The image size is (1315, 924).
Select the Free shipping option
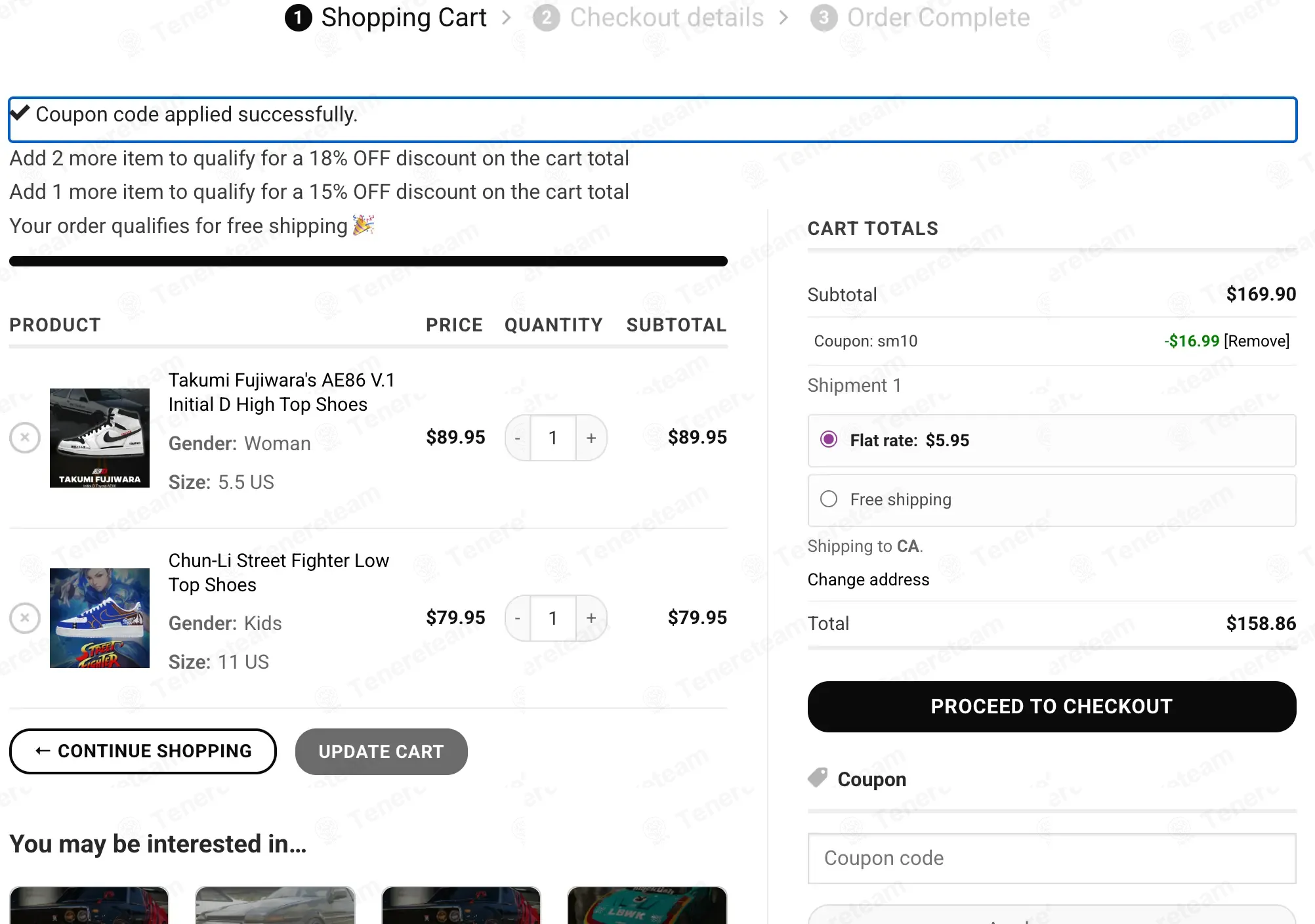829,499
